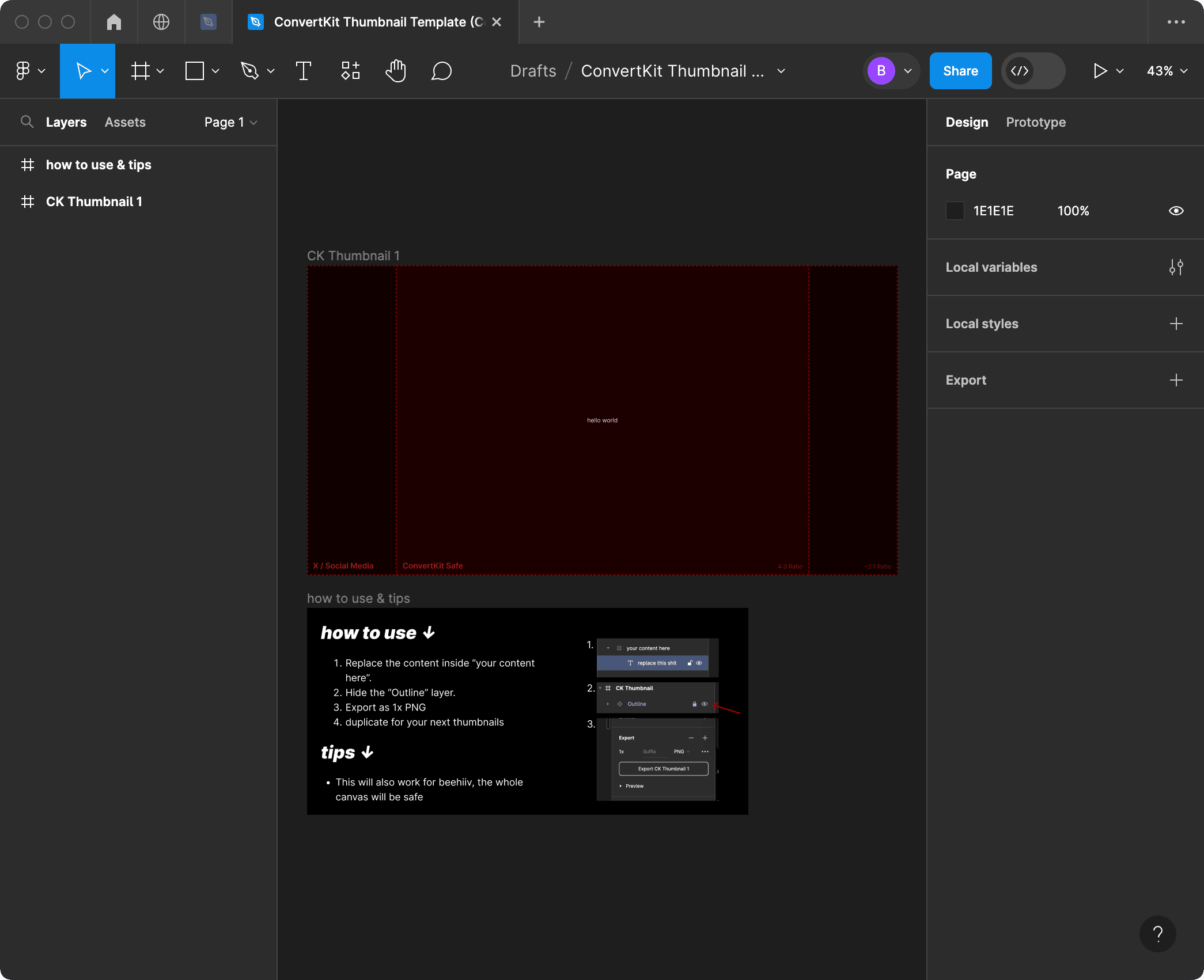Viewport: 1204px width, 980px height.
Task: Open shape tools dropdown
Action: 215,71
